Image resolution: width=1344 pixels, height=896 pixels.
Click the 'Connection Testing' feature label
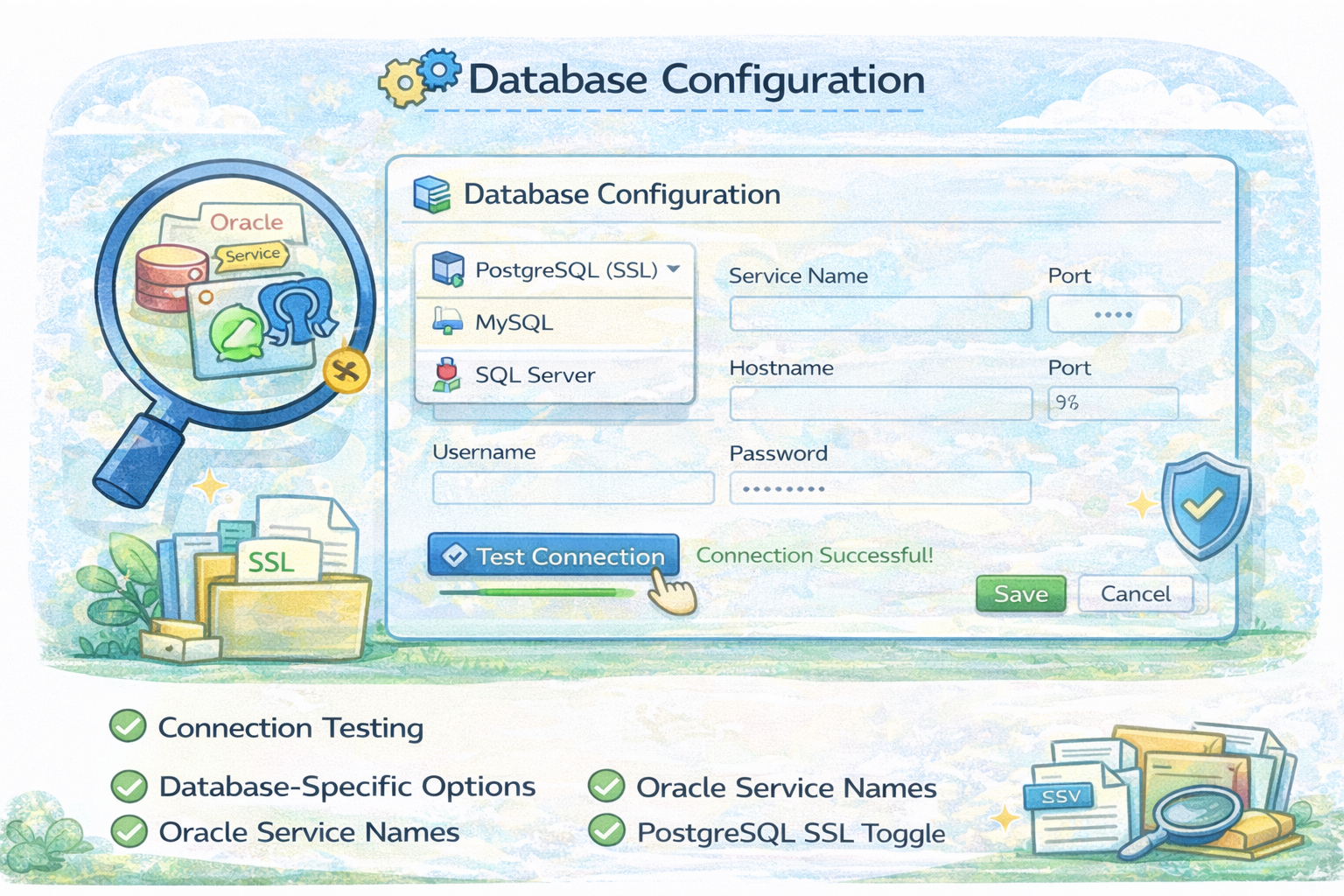pyautogui.click(x=290, y=728)
